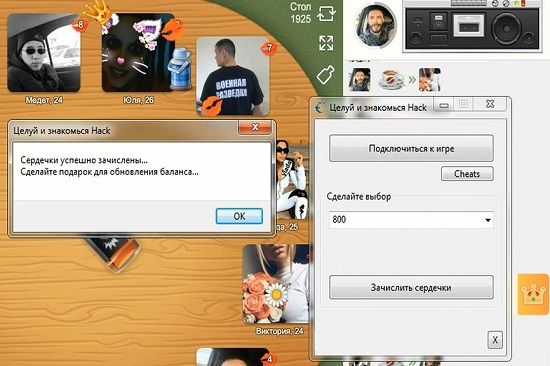Screen dimensions: 550x366
Task: Click the Стол 1925 table label
Action: point(301,13)
